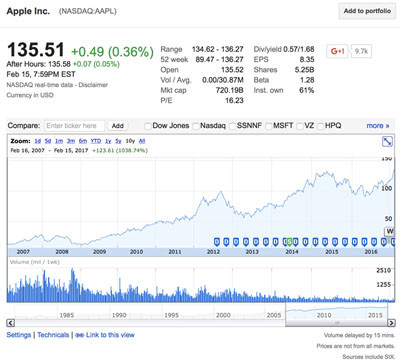Click the chart fullscreen expand icon

click(x=387, y=142)
